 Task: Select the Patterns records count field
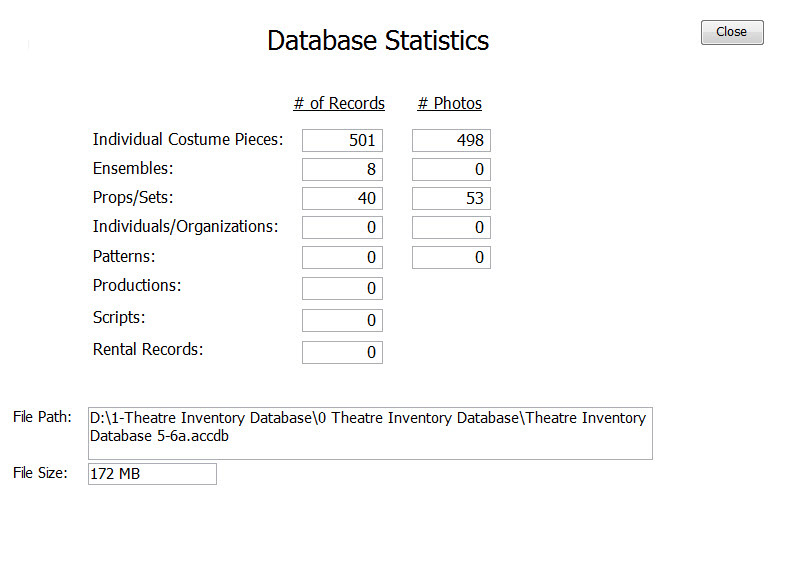pyautogui.click(x=342, y=257)
